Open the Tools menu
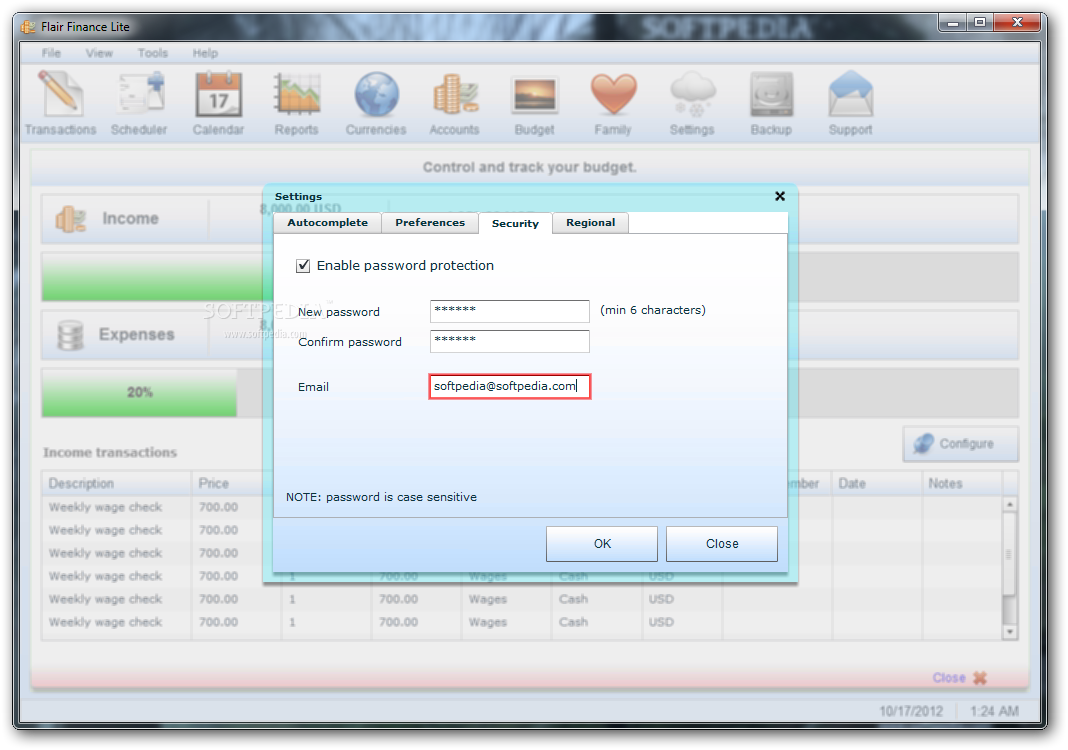 (153, 53)
